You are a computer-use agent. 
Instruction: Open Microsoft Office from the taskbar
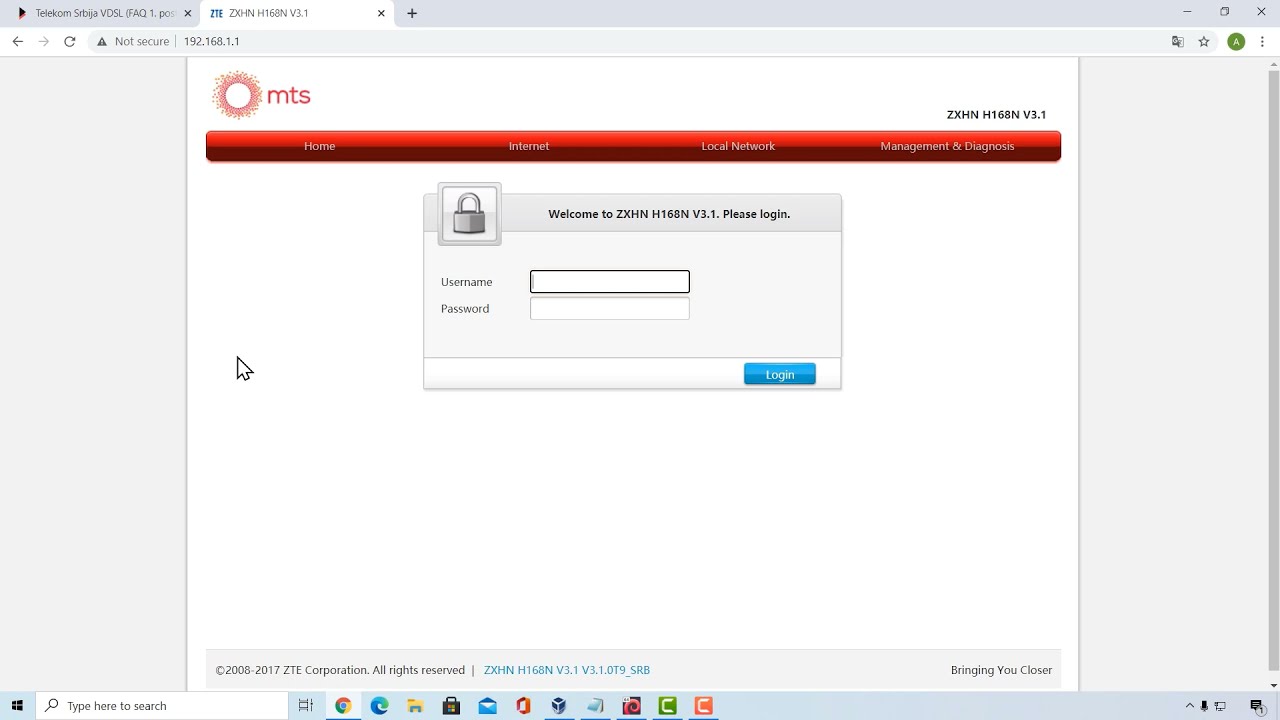tap(523, 706)
